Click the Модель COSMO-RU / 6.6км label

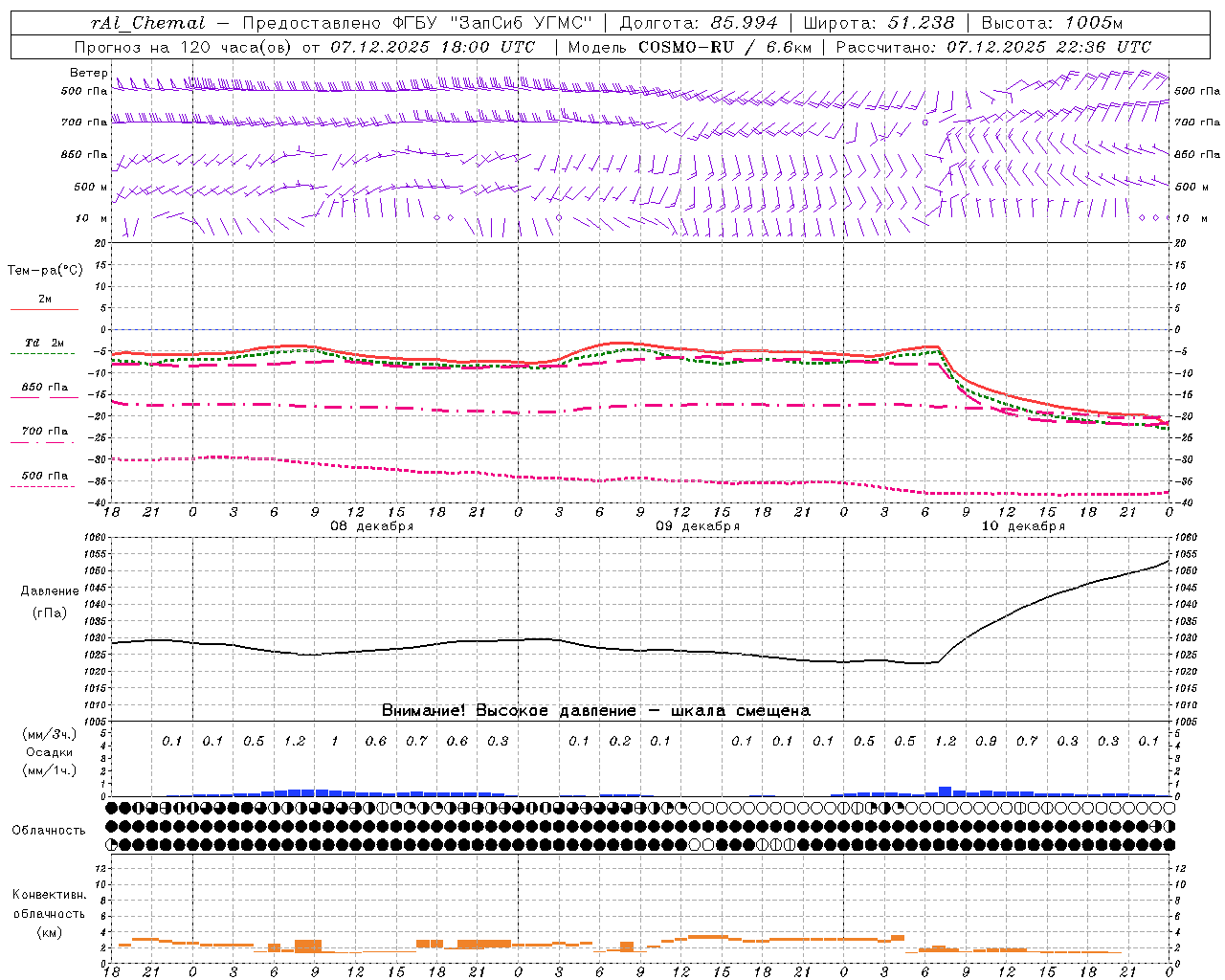pos(690,47)
